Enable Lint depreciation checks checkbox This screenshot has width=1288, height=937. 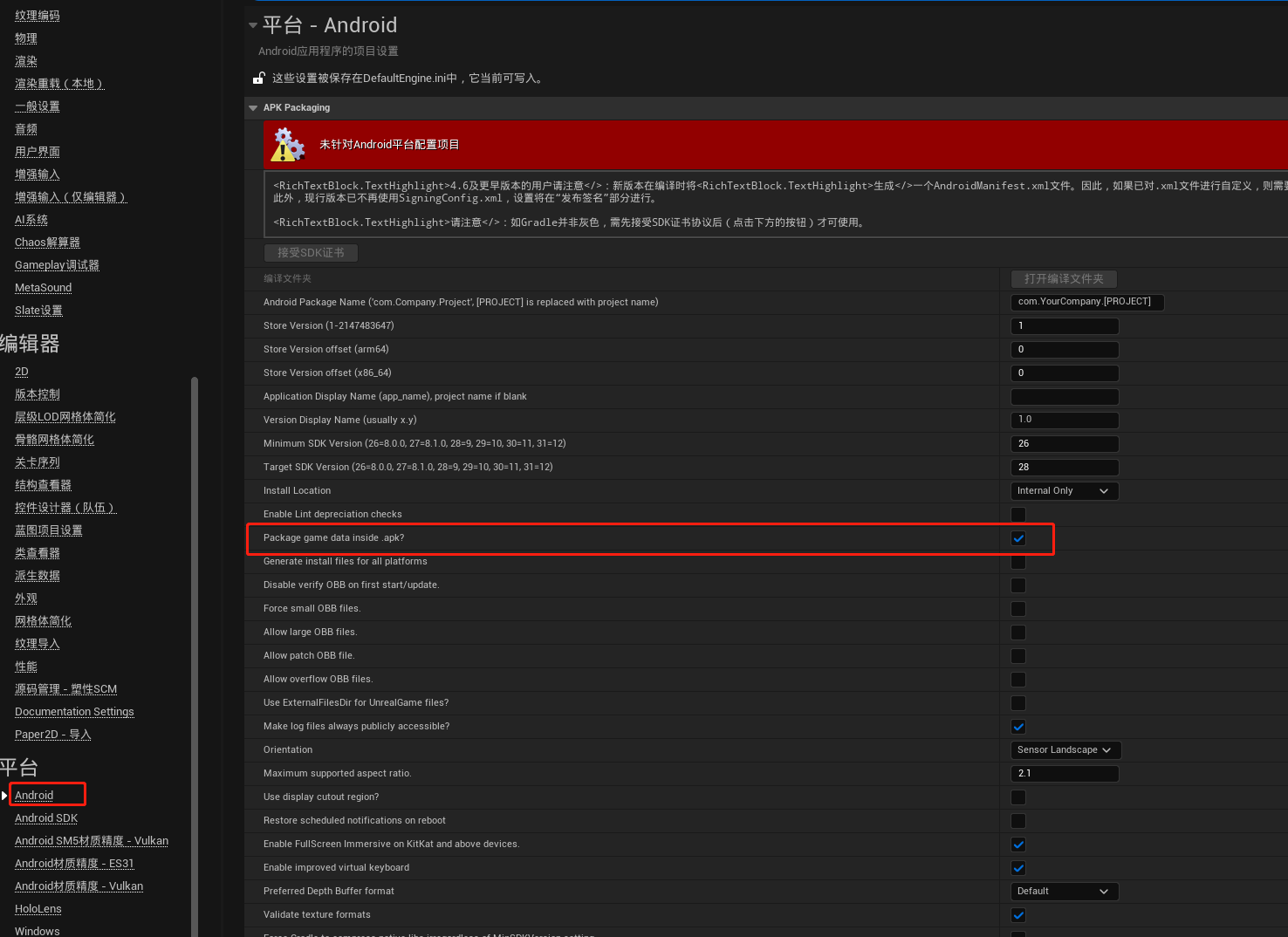coord(1018,515)
